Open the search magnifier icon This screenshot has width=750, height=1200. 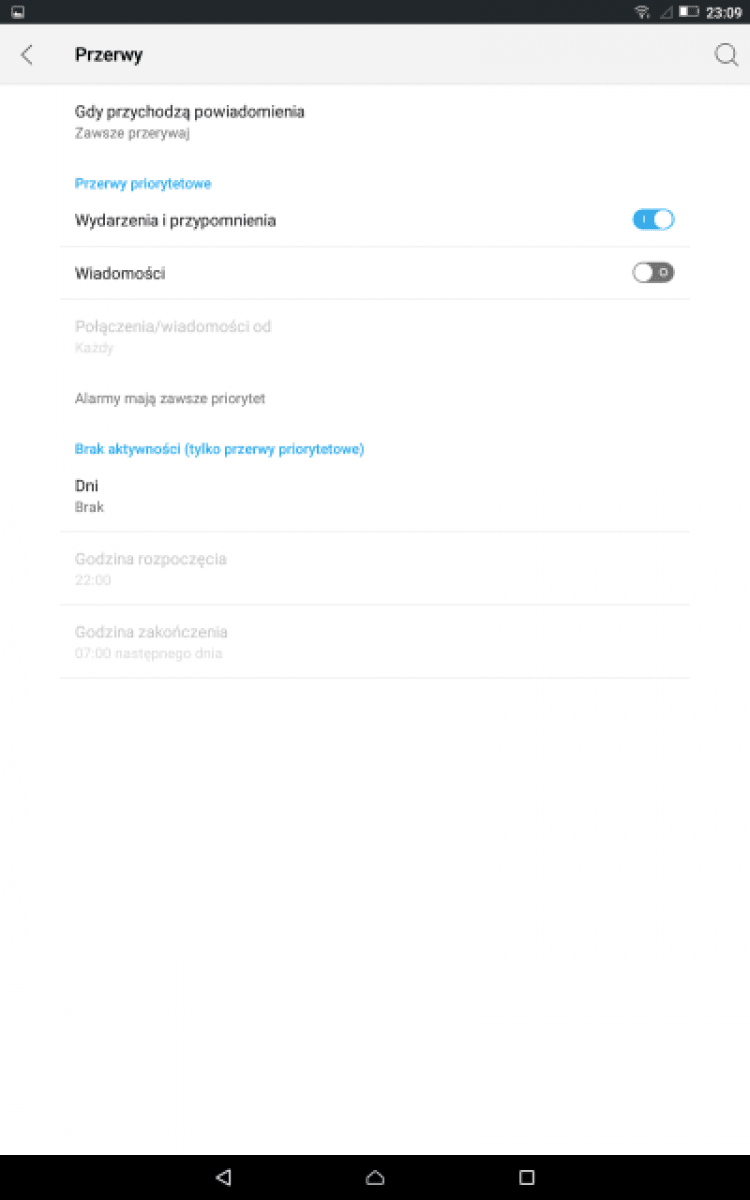click(726, 55)
